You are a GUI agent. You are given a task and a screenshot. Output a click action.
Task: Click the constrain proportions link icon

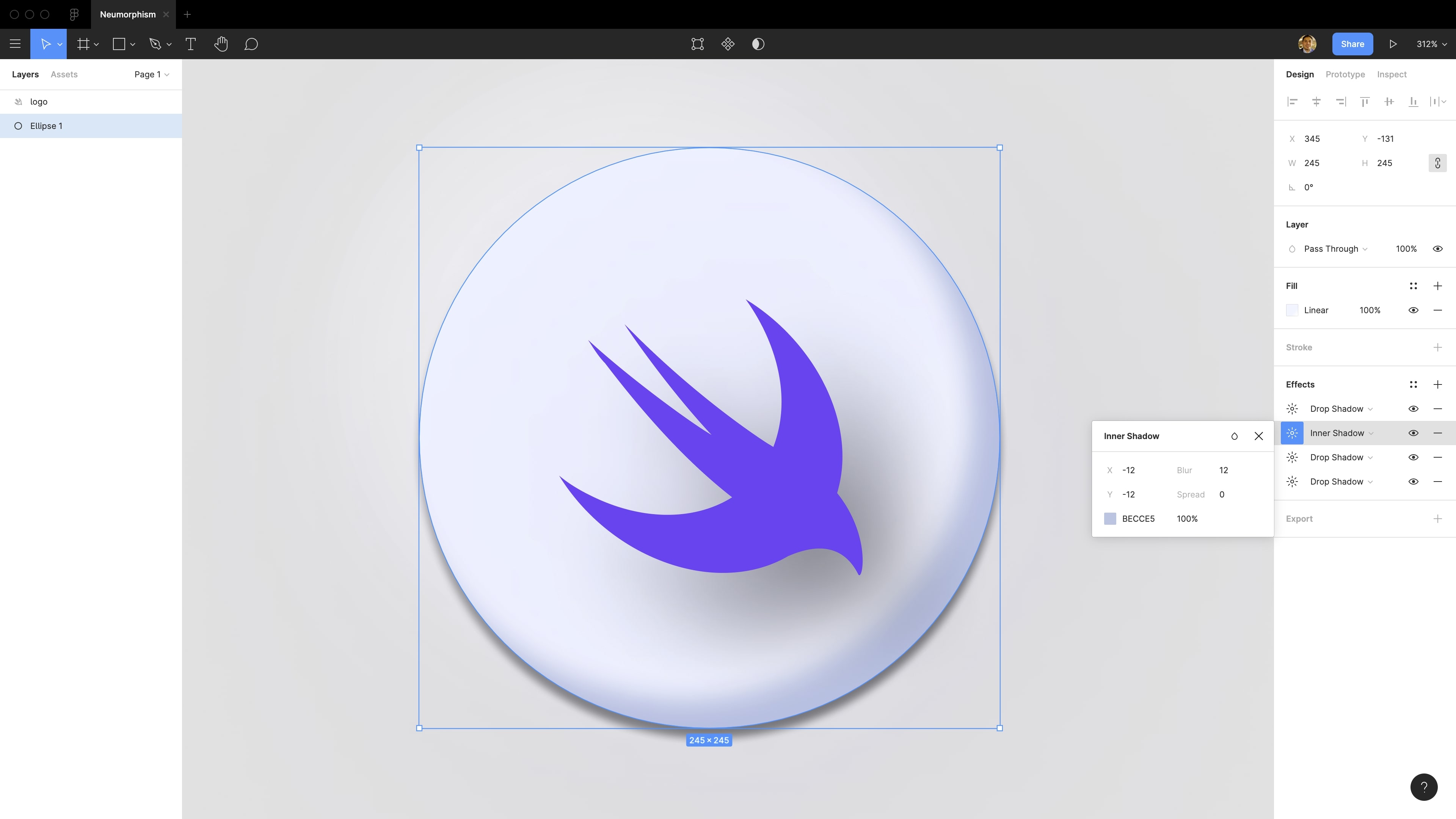(1437, 163)
